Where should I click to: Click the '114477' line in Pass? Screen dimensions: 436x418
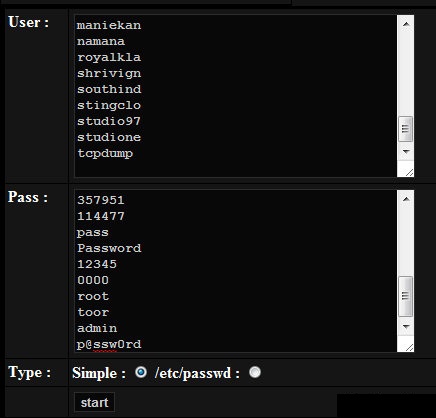[x=101, y=216]
